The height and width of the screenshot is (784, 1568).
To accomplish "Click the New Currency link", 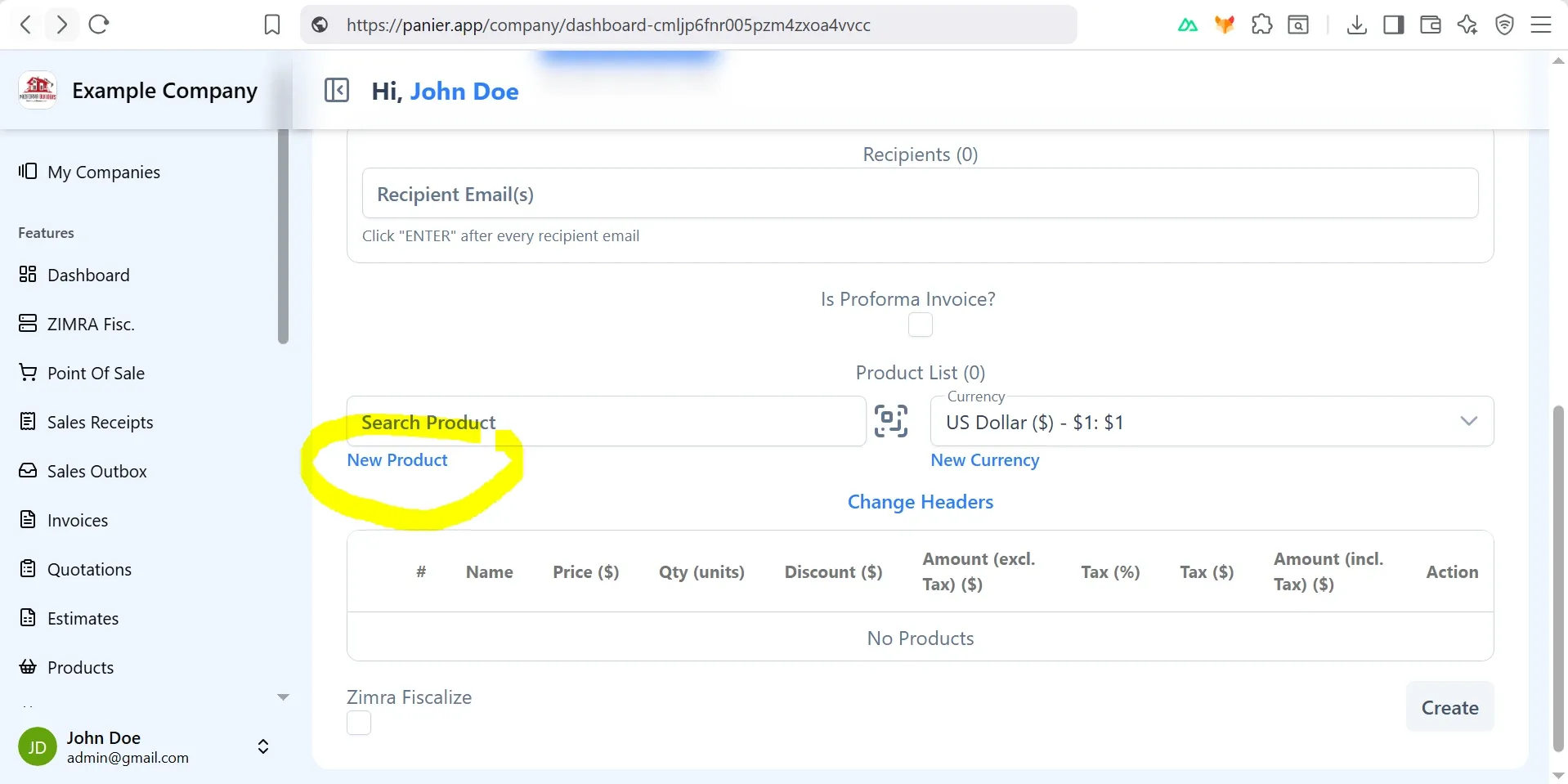I will pyautogui.click(x=985, y=460).
